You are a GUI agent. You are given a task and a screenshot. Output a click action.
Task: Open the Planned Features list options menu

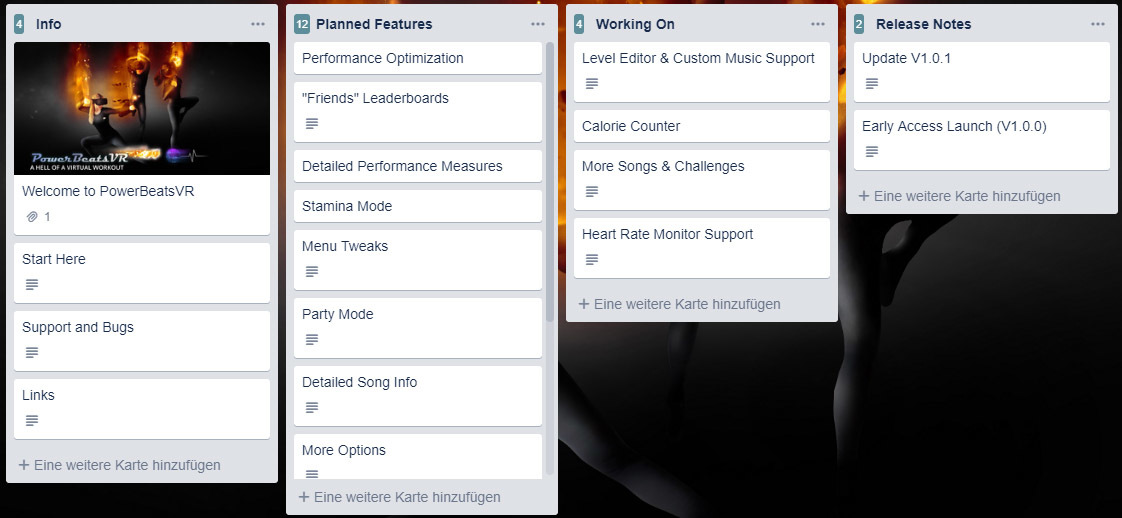[x=538, y=24]
